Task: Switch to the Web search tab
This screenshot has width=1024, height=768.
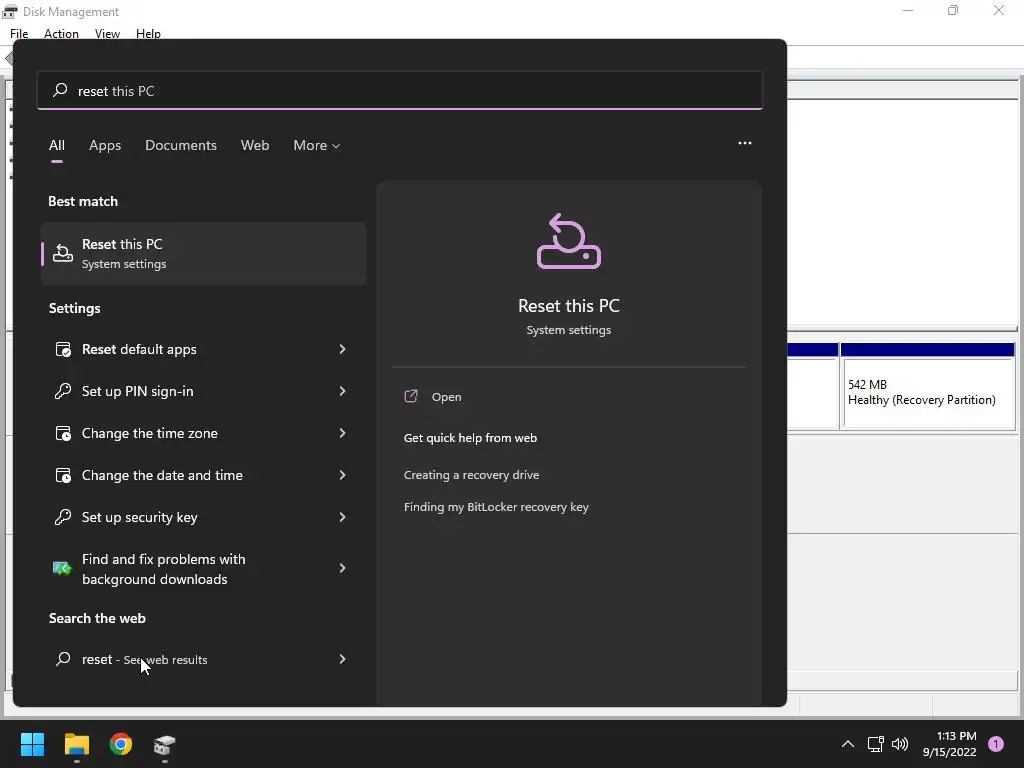Action: (255, 145)
